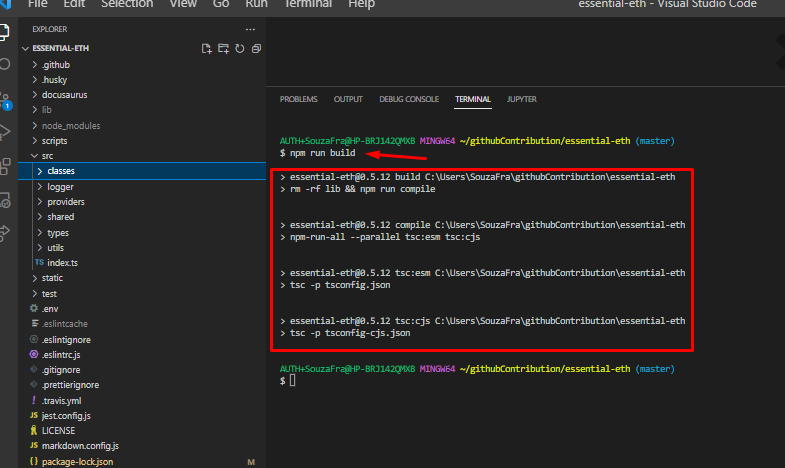Switch to the OUTPUT panel tab
The width and height of the screenshot is (785, 468).
point(348,99)
